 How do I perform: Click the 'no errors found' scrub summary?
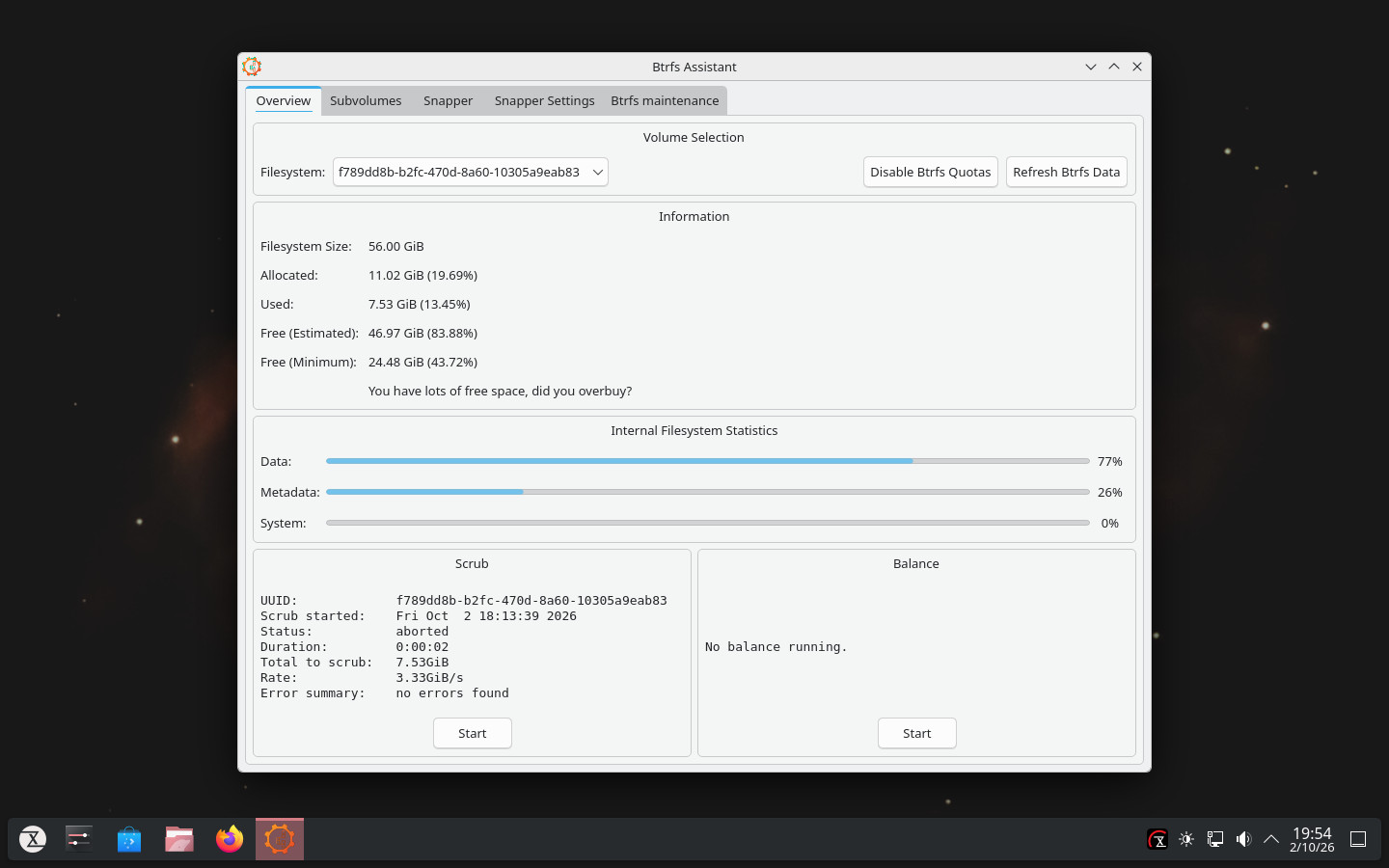click(452, 693)
